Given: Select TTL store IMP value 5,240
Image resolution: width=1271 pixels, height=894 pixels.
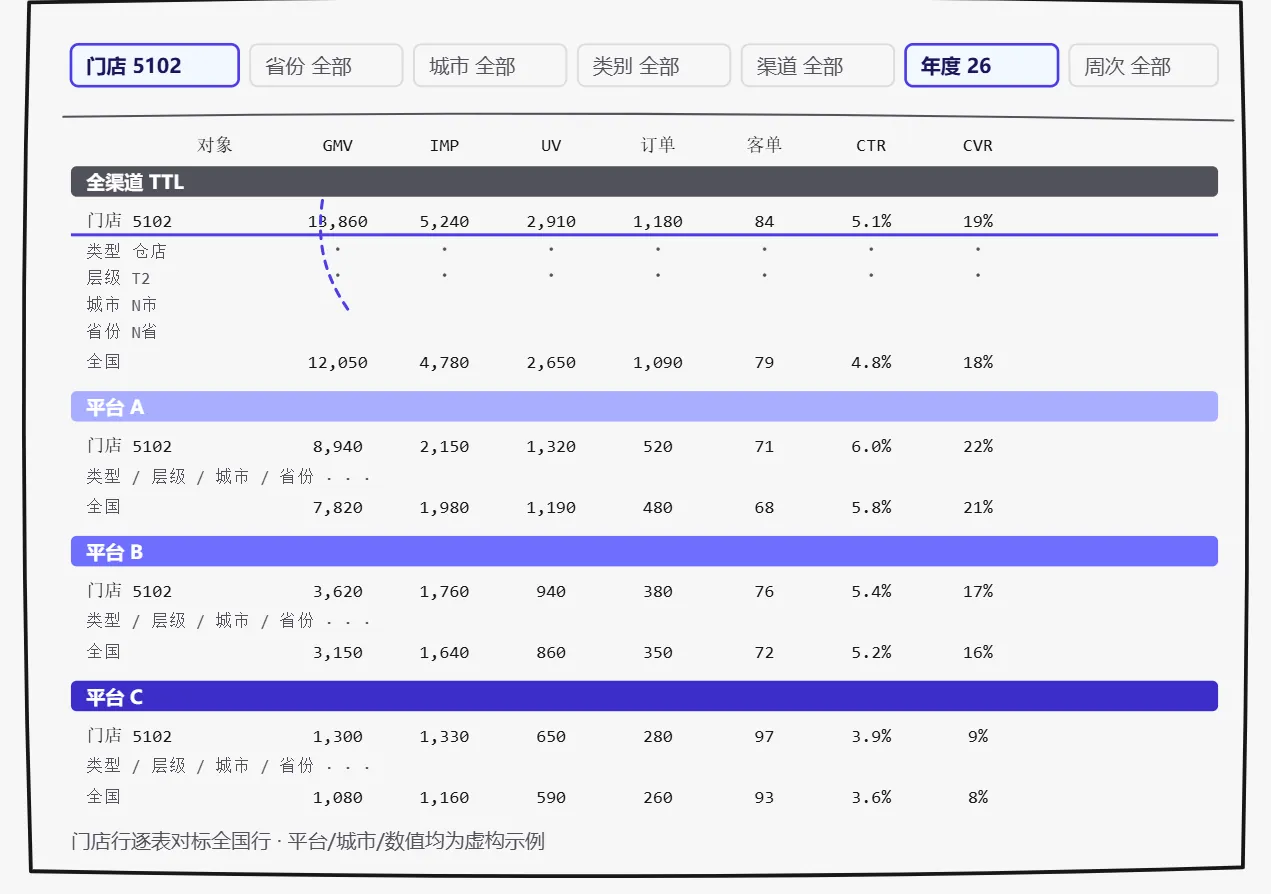Looking at the screenshot, I should coord(444,222).
